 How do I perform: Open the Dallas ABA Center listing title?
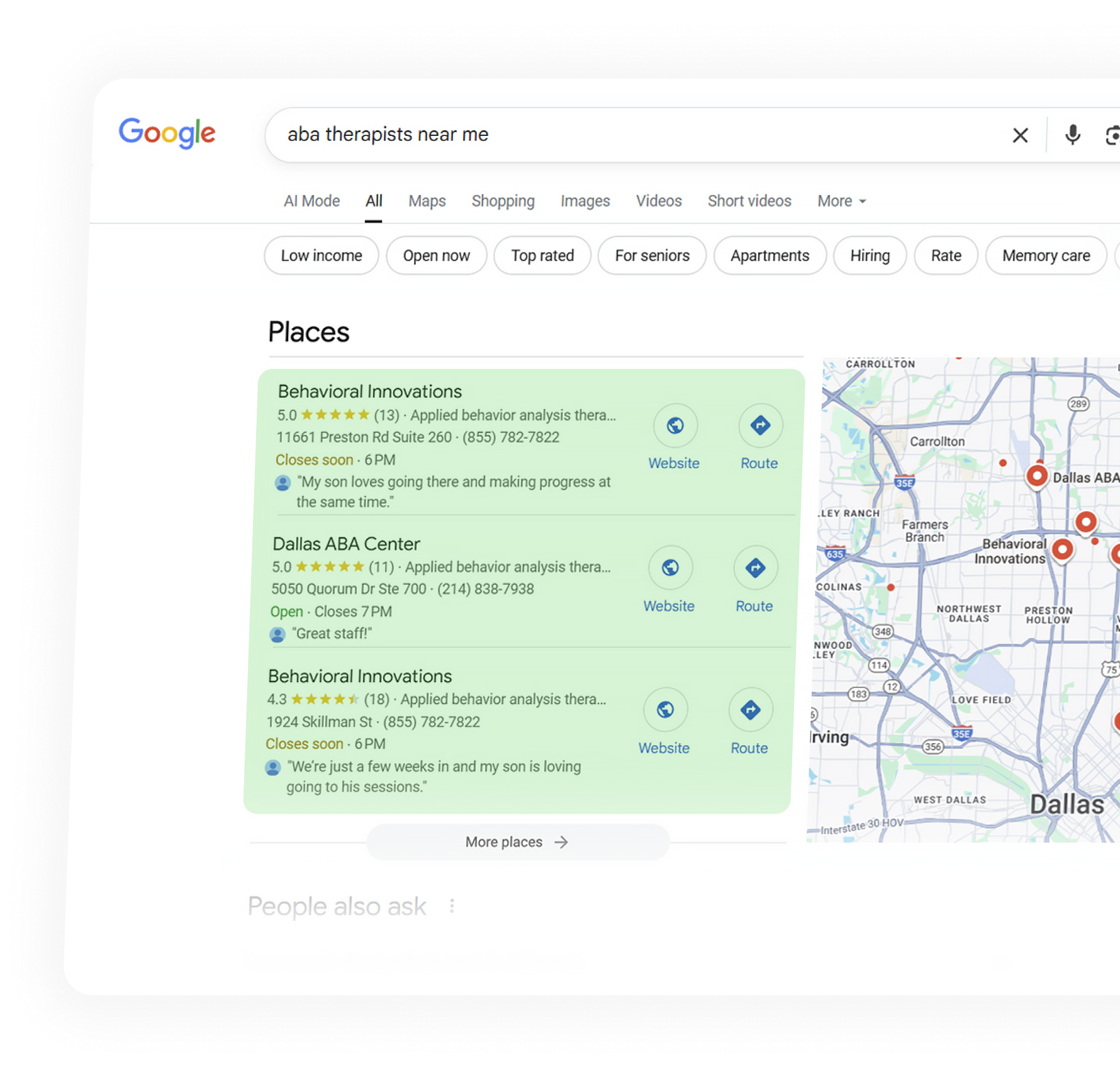[x=346, y=544]
